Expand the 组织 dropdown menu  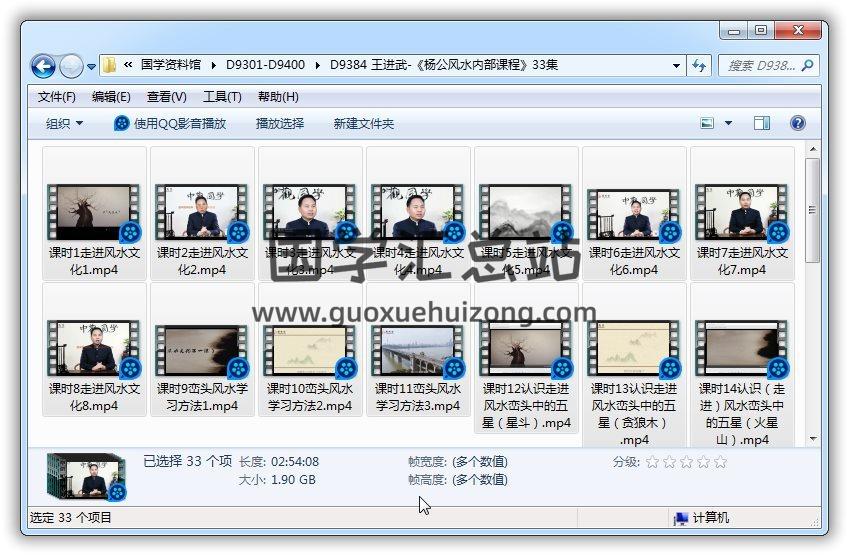click(64, 123)
